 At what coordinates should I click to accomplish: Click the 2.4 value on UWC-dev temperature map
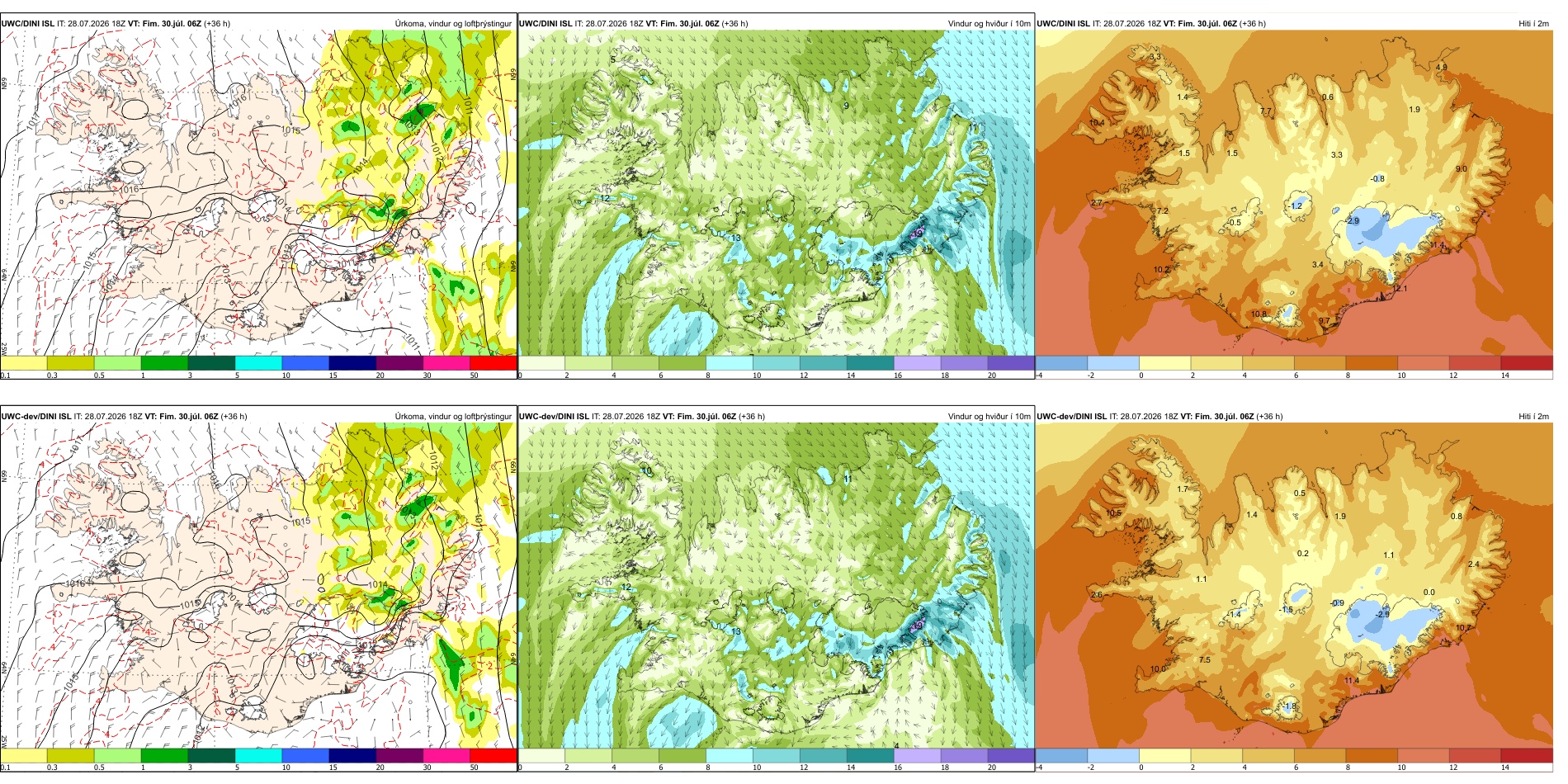pos(1474,564)
